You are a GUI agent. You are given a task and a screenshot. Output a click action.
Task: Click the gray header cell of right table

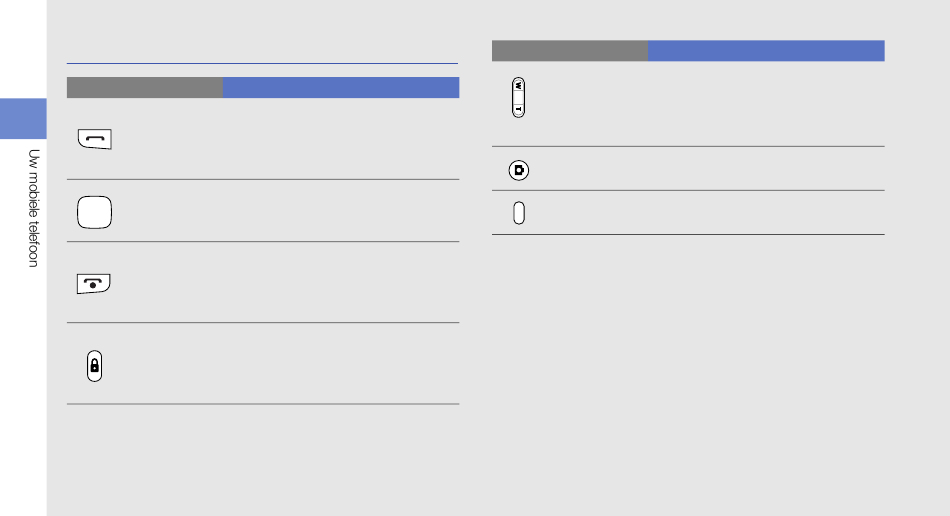pyautogui.click(x=570, y=51)
